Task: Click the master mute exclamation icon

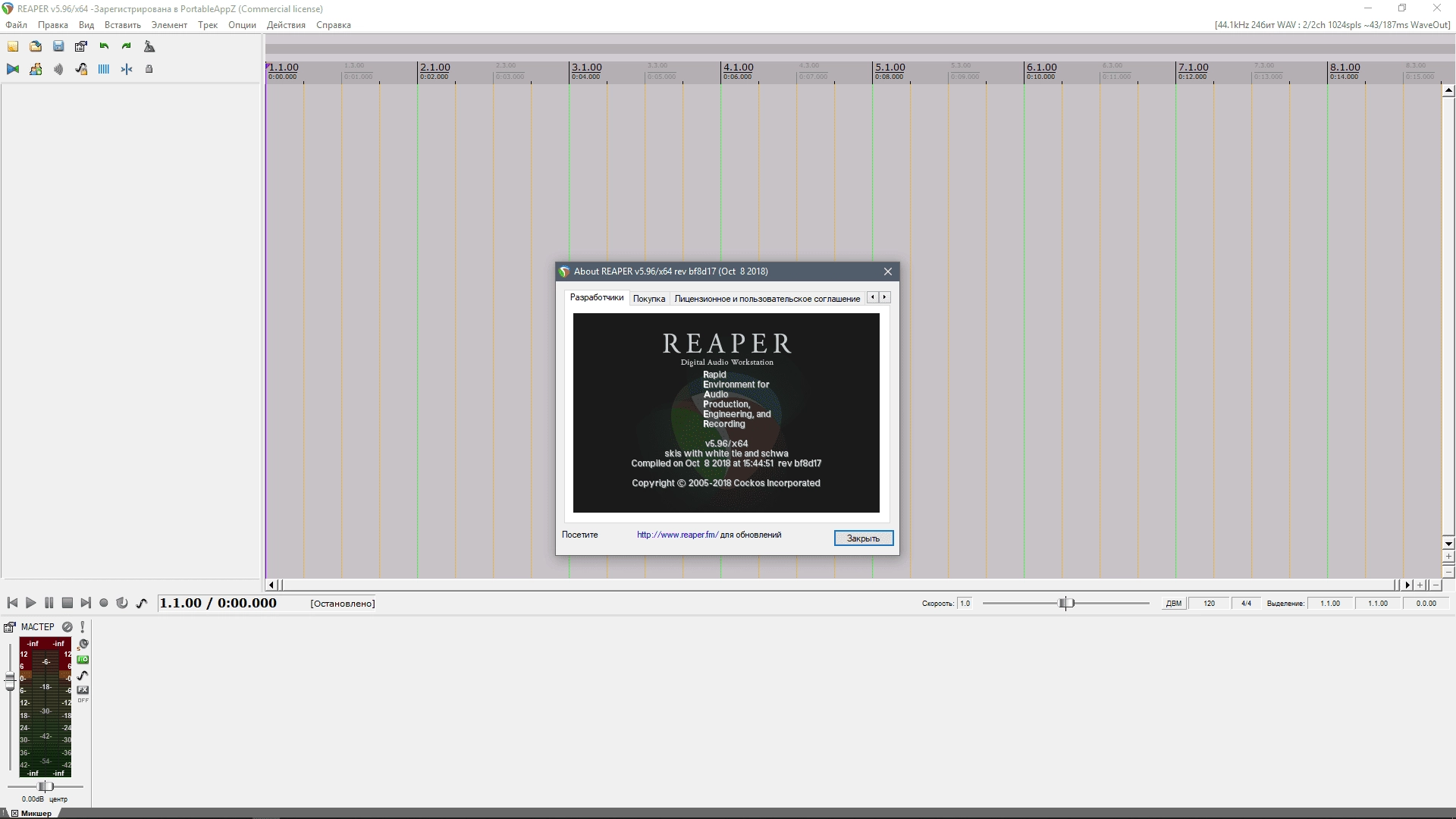Action: pyautogui.click(x=83, y=627)
